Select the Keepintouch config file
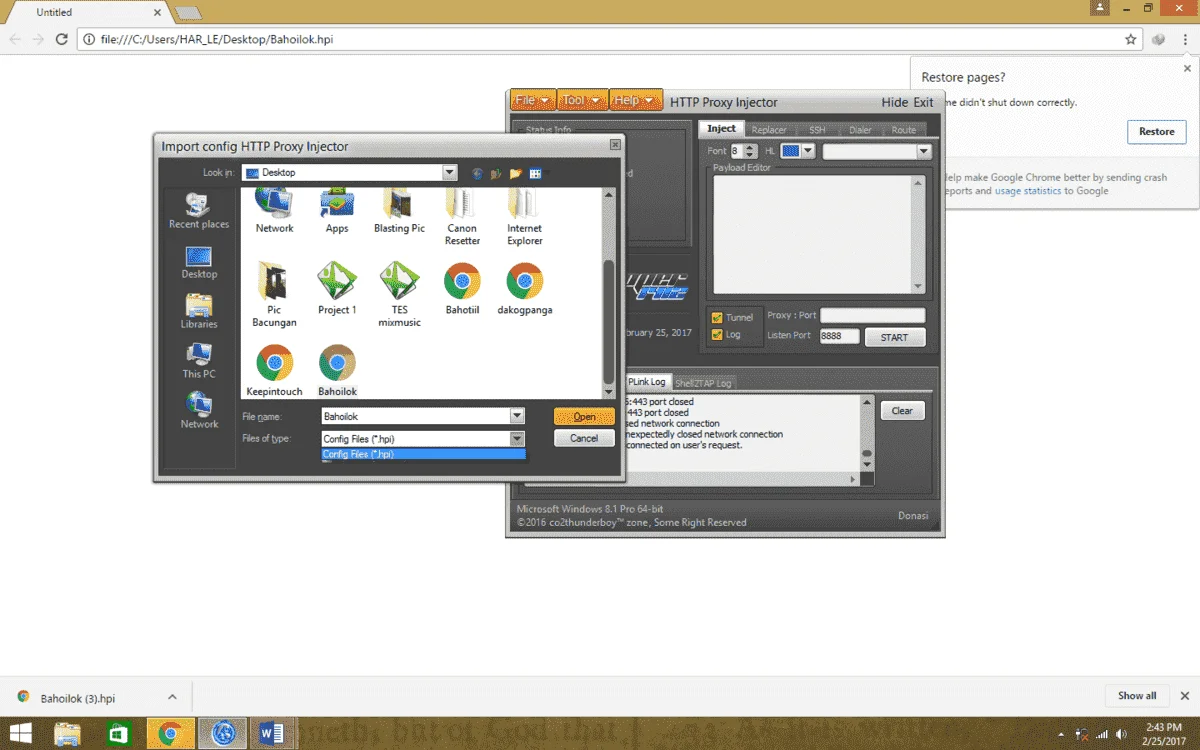 point(274,370)
